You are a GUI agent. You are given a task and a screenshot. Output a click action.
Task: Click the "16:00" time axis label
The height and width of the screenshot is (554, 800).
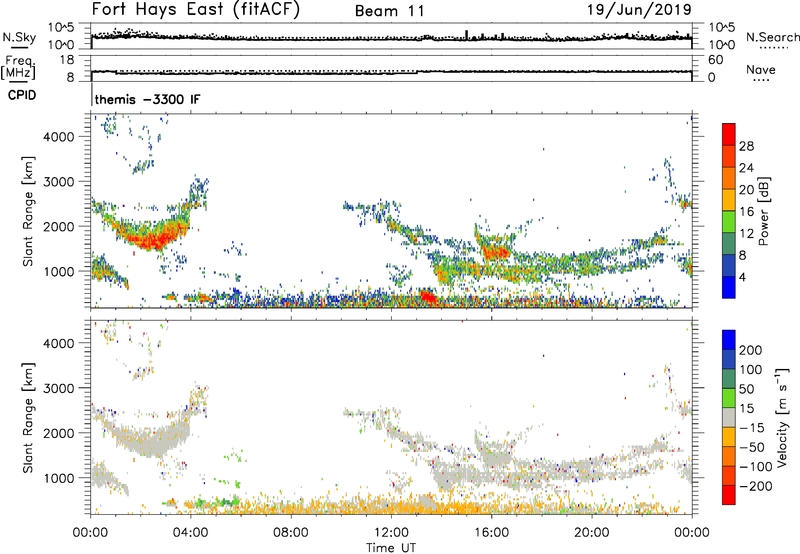[491, 533]
